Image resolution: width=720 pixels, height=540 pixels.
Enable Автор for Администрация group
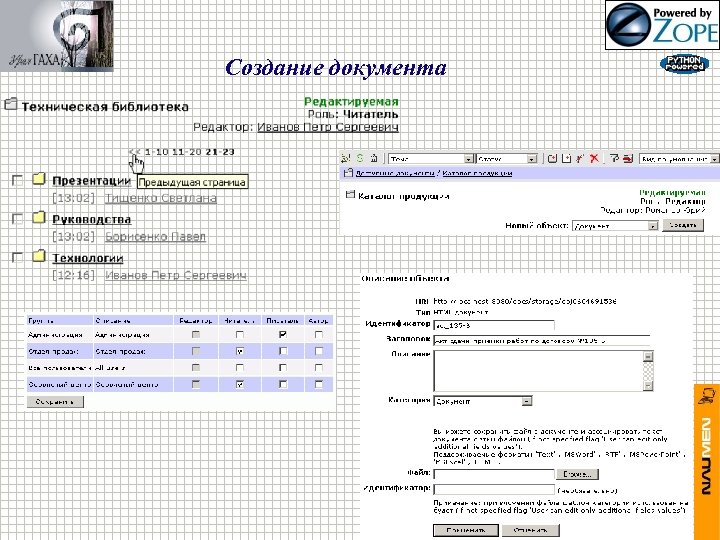pyautogui.click(x=319, y=335)
